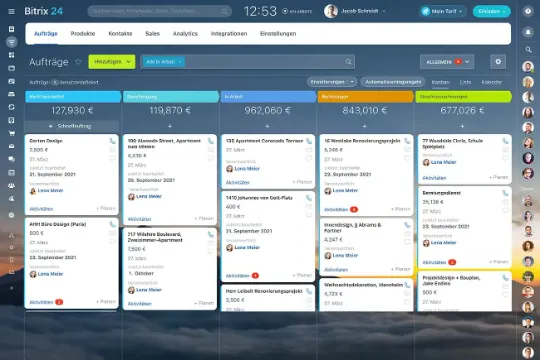Open the settings gear button
This screenshot has height=360, width=540.
pos(498,62)
